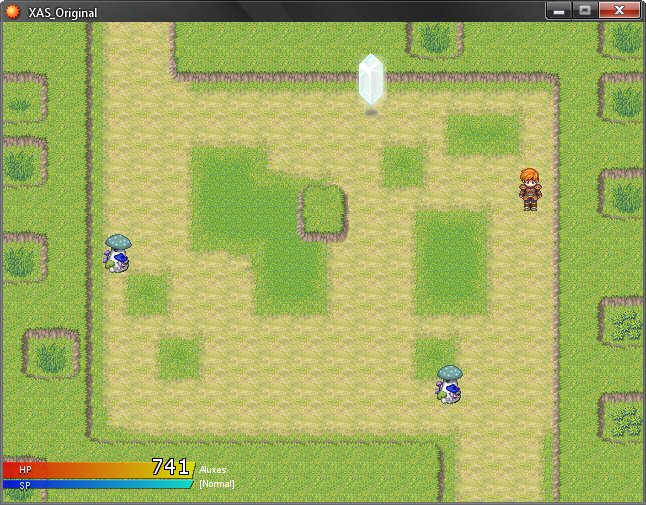Click the mushroom enemy near the bottom-right grass patch
This screenshot has width=646, height=505.
(x=449, y=384)
